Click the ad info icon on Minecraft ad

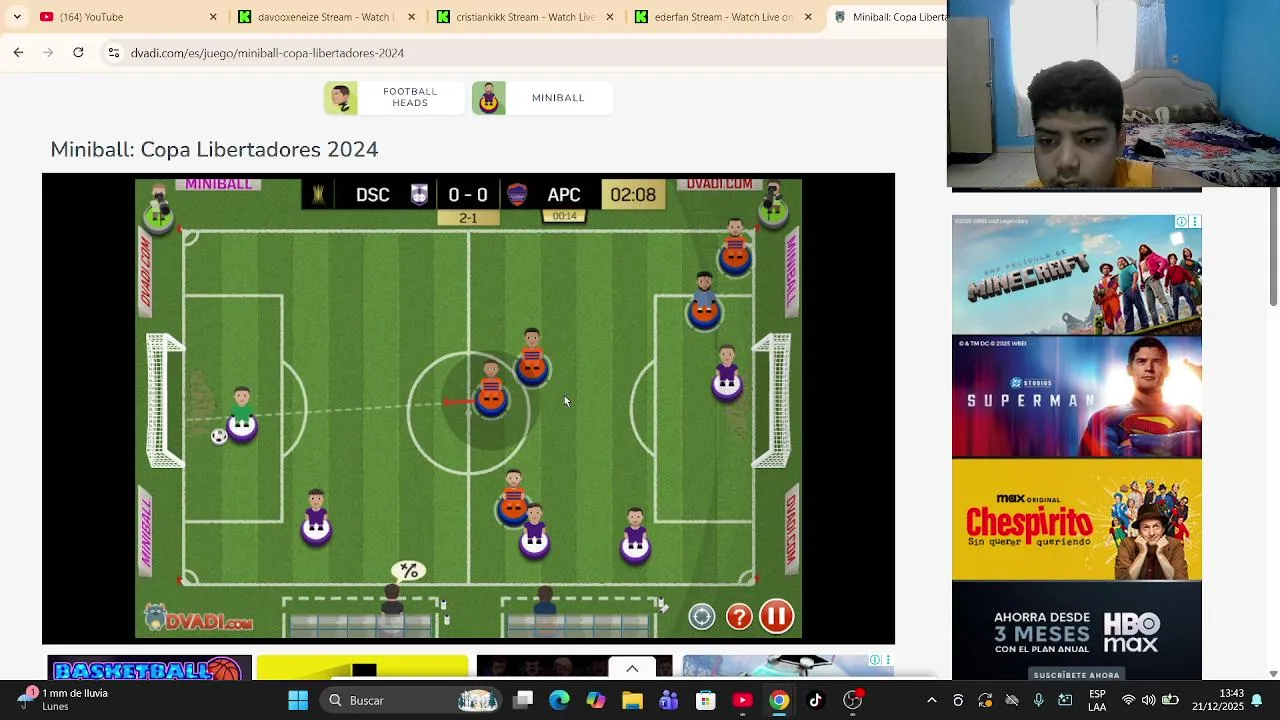[x=1181, y=222]
